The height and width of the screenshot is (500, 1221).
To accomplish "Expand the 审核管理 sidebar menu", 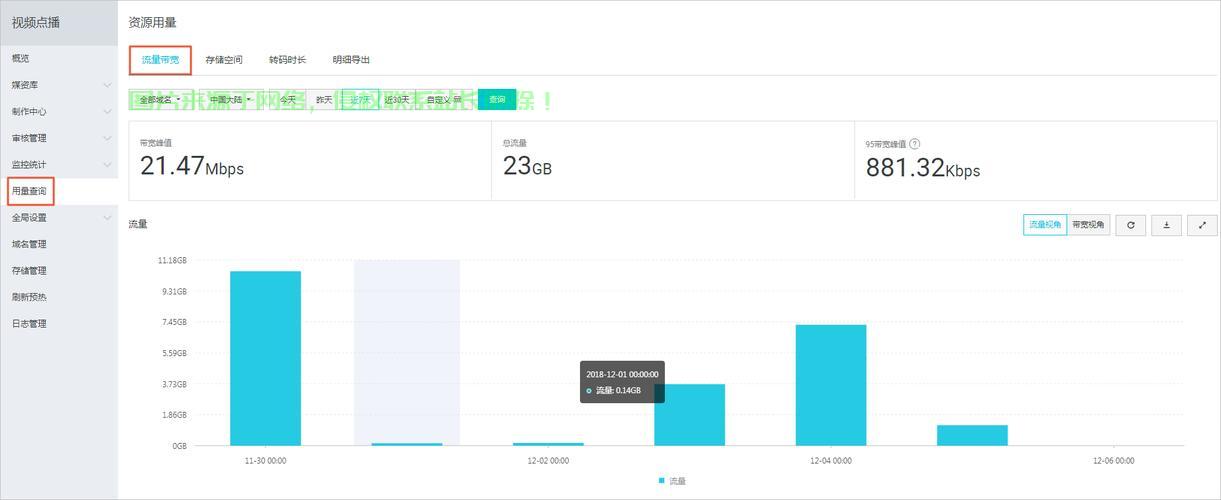I will pyautogui.click(x=59, y=138).
